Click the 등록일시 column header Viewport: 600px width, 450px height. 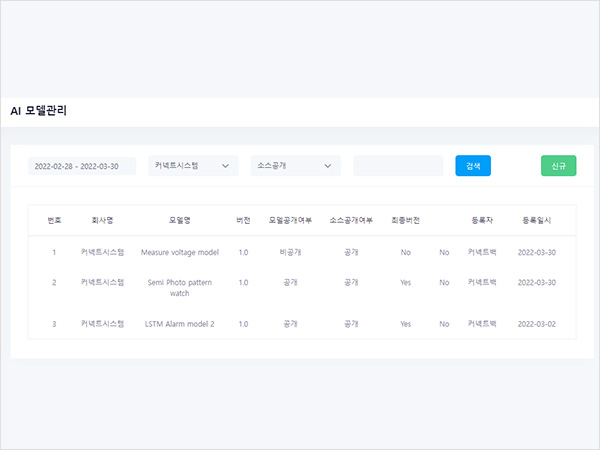[537, 220]
